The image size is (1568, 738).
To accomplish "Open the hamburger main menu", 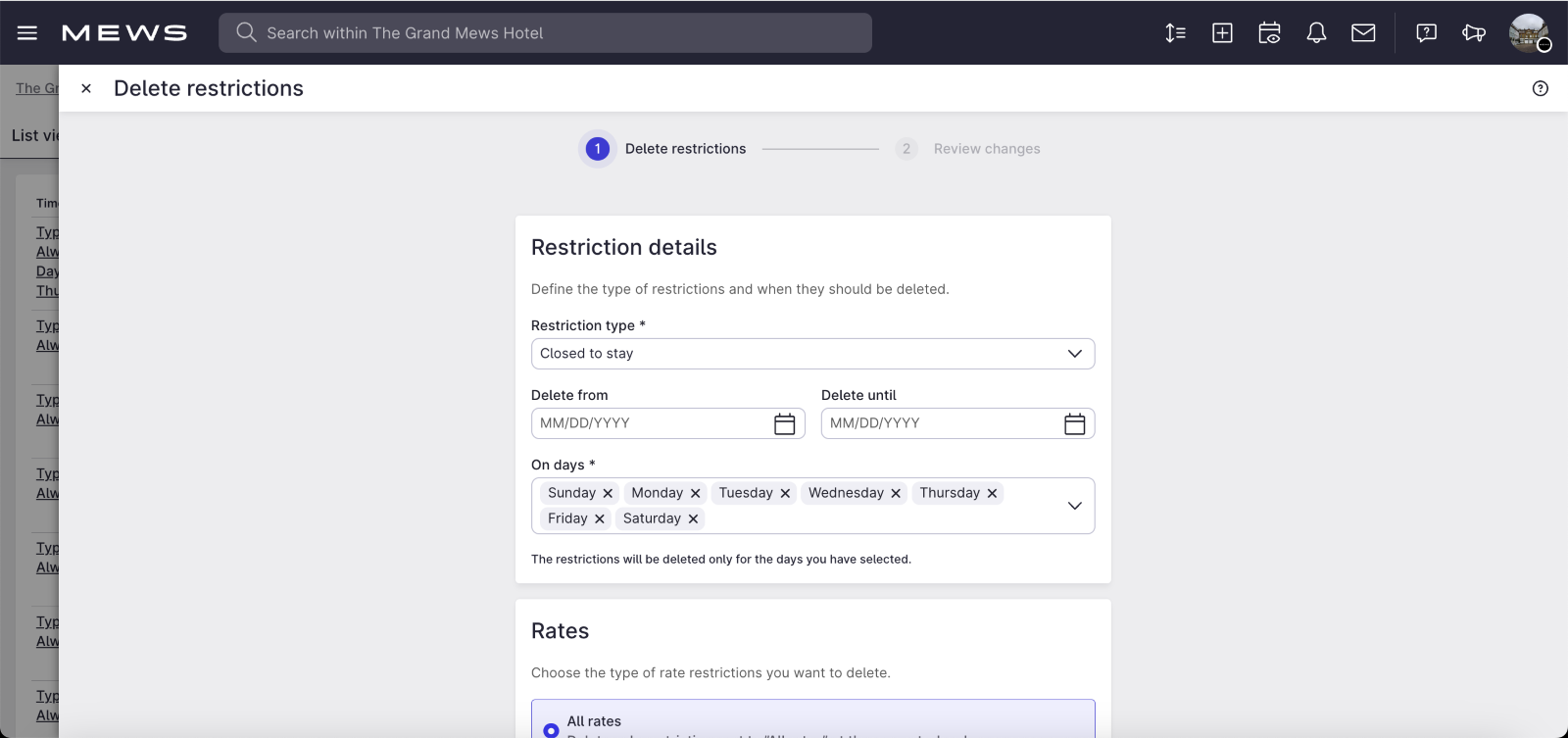I will (x=27, y=33).
